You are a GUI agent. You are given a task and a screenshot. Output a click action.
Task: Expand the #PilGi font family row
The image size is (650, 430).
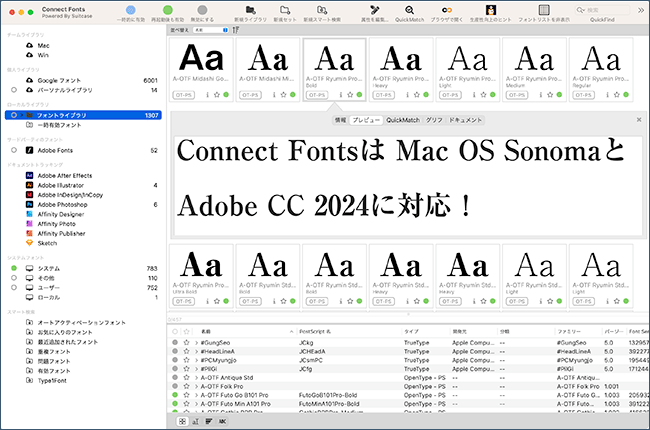point(196,369)
